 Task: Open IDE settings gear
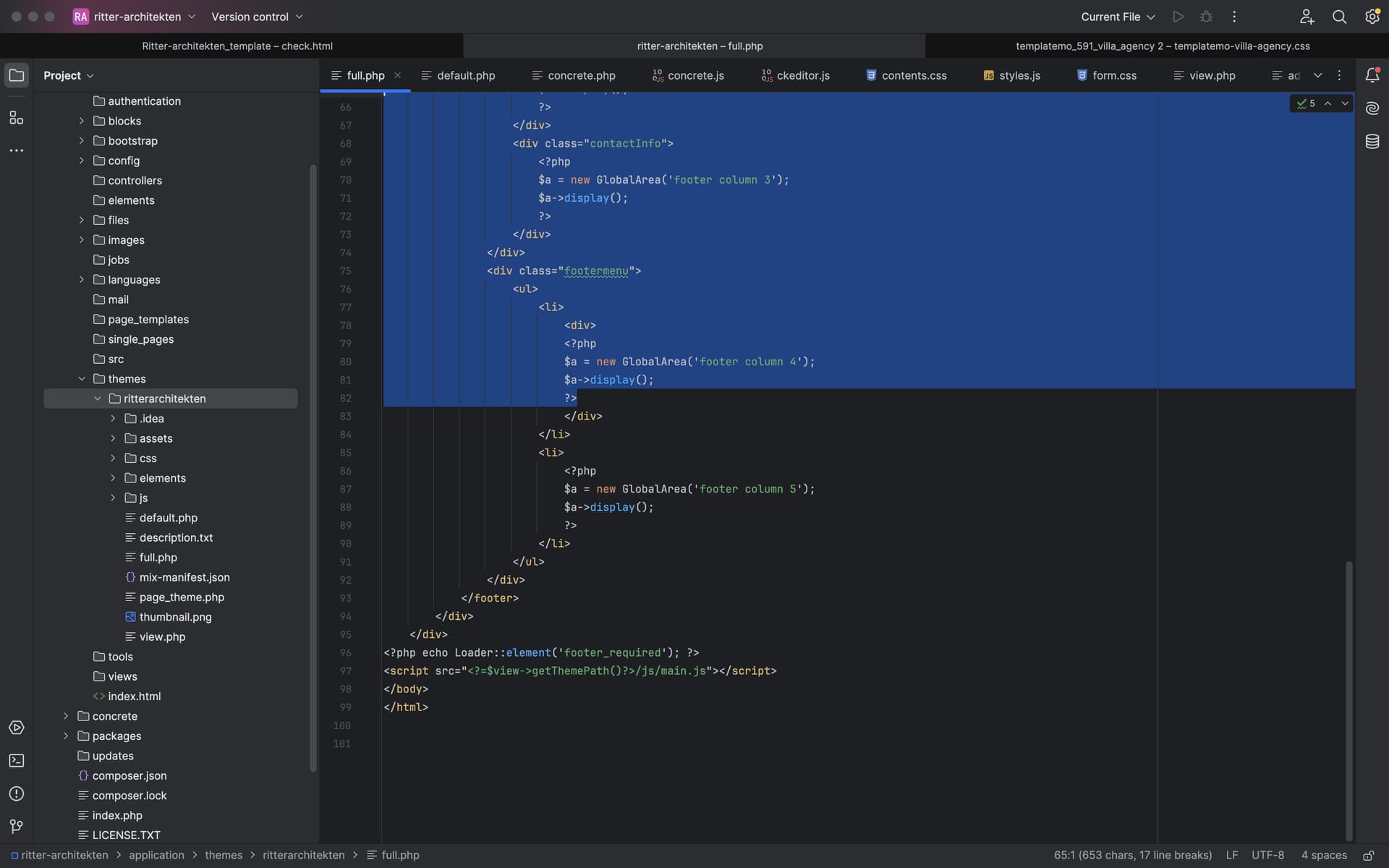1372,17
